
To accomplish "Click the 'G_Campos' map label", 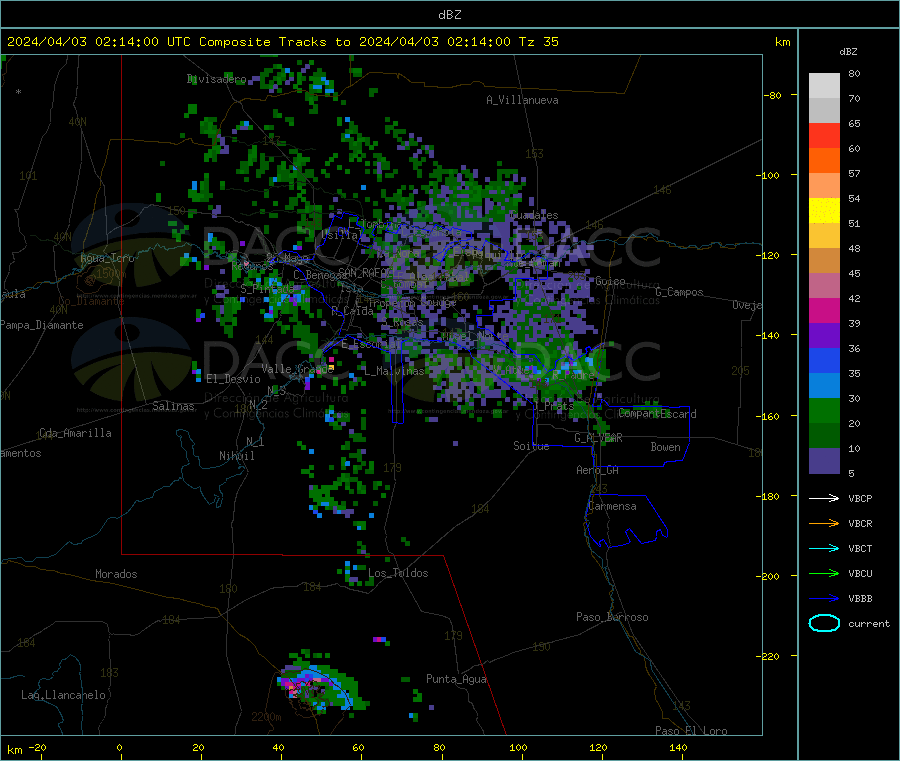I will click(679, 292).
